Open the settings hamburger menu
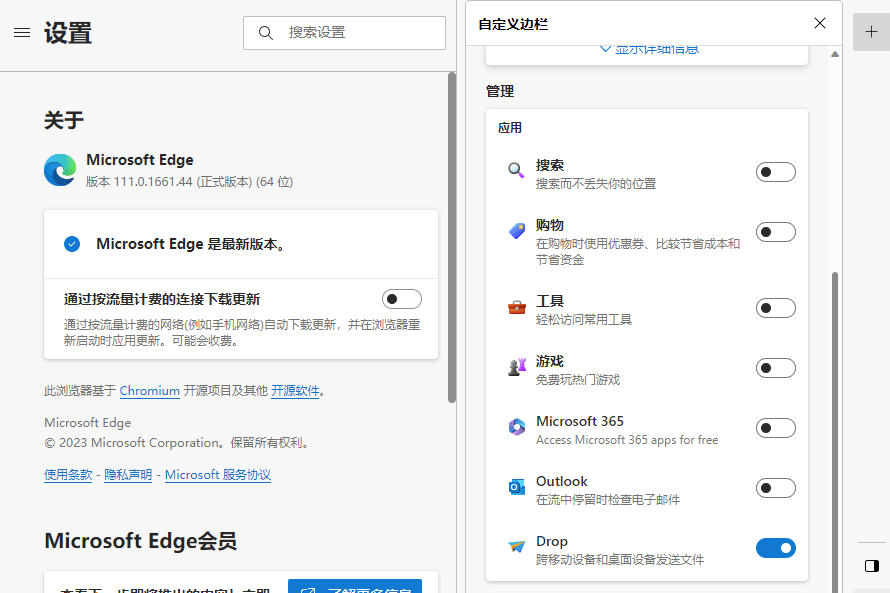890x593 pixels. (x=22, y=32)
